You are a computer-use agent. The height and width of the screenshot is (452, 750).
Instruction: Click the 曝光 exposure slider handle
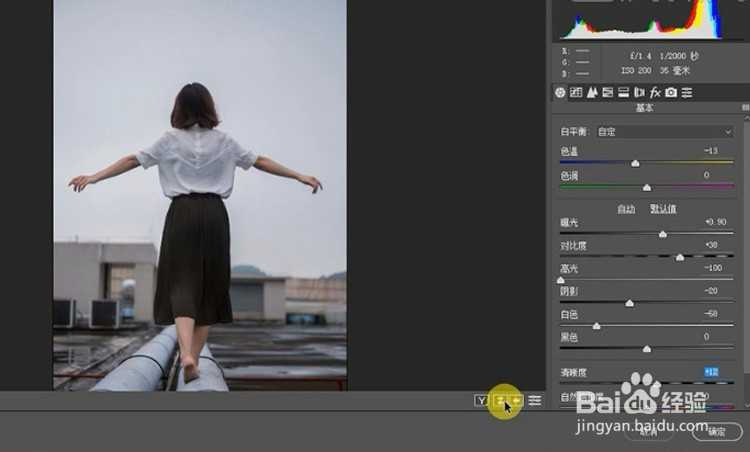point(662,234)
